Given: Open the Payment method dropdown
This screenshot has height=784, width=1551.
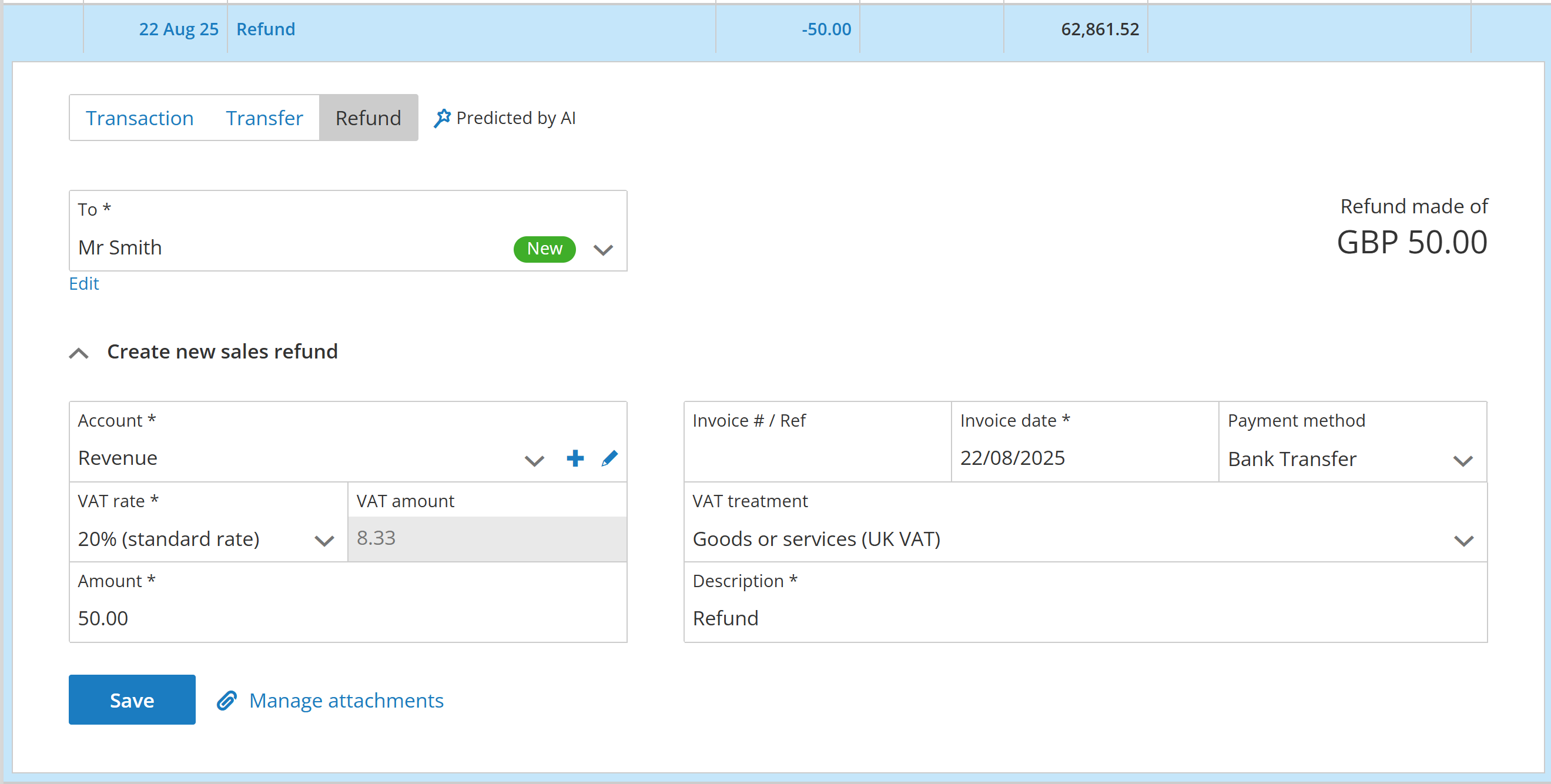Looking at the screenshot, I should tap(1462, 461).
